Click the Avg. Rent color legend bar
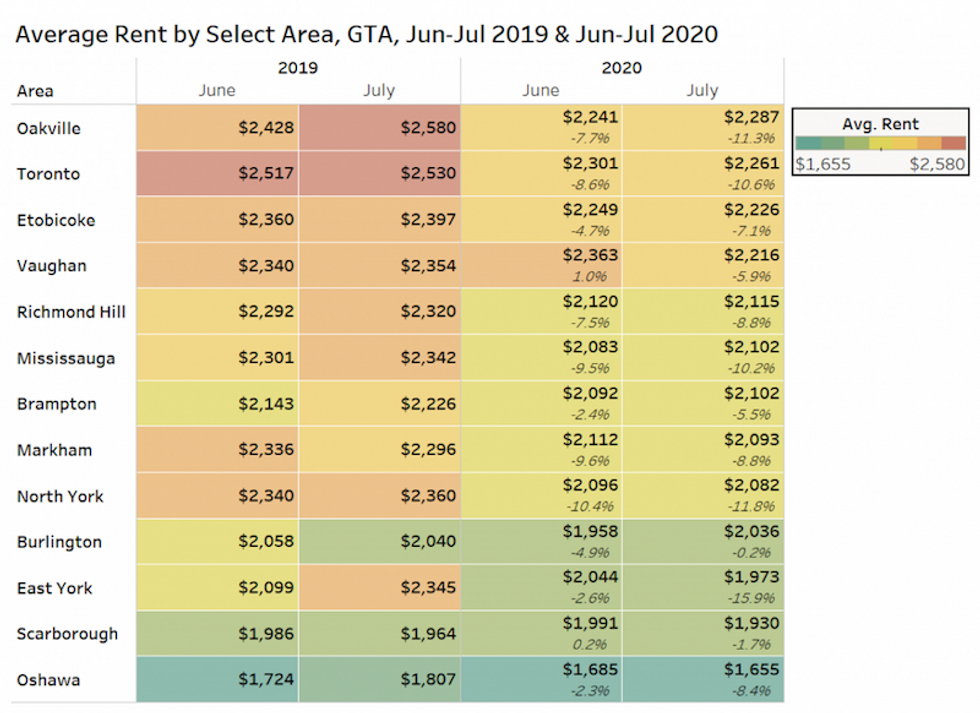The image size is (980, 713). click(x=881, y=143)
